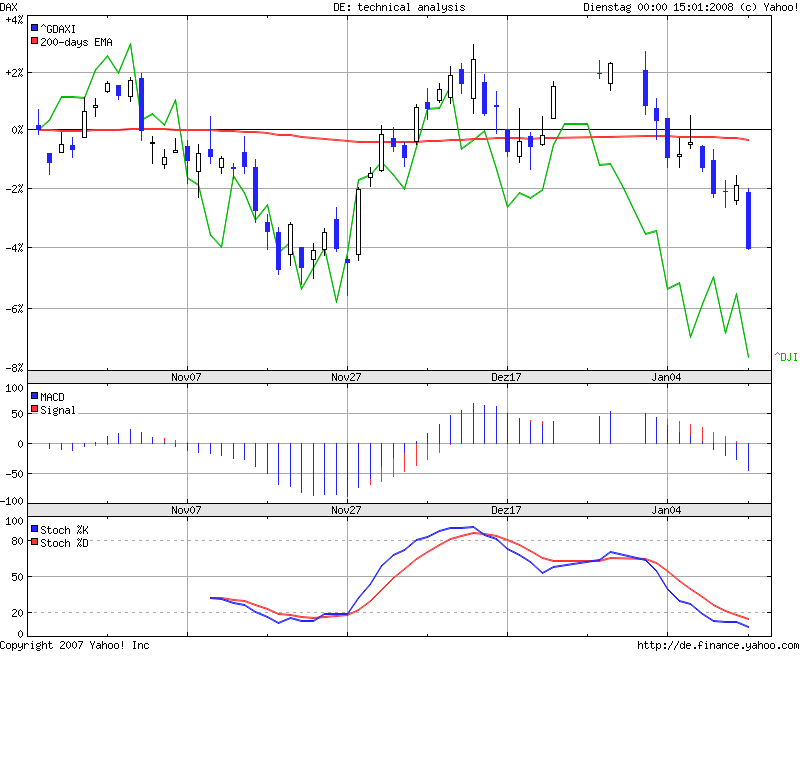Click the 20 label on stochastic axis
Image resolution: width=800 pixels, height=784 pixels.
coord(17,613)
